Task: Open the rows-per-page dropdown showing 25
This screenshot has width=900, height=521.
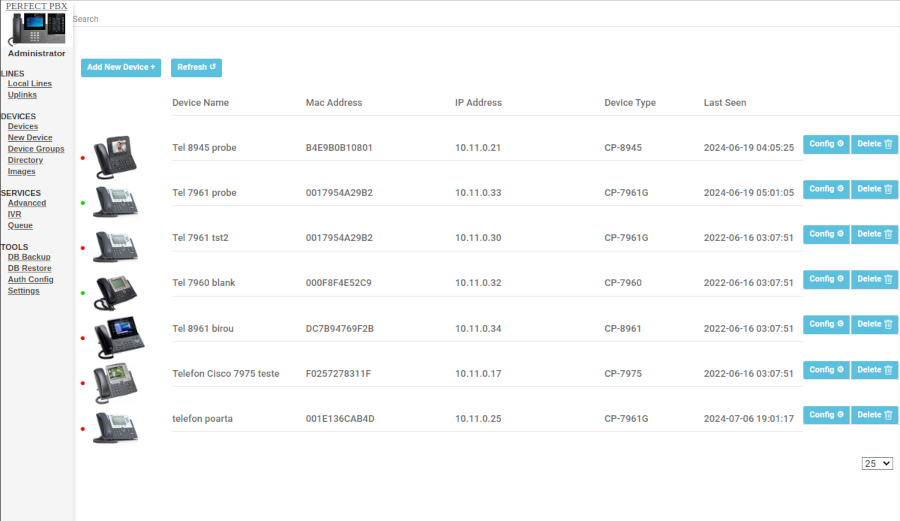Action: coord(877,464)
